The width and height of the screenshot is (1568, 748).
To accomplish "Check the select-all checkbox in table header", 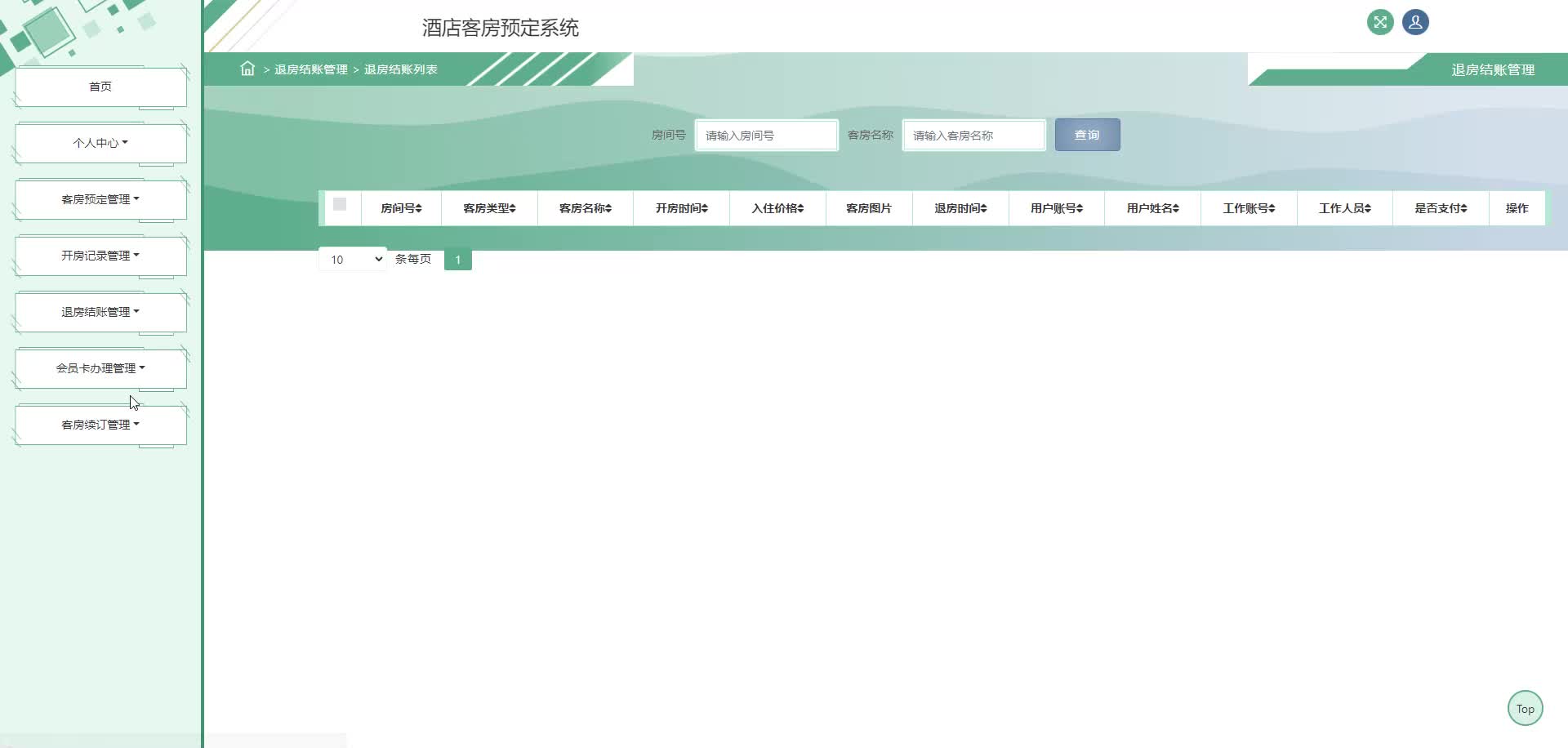I will (x=341, y=204).
